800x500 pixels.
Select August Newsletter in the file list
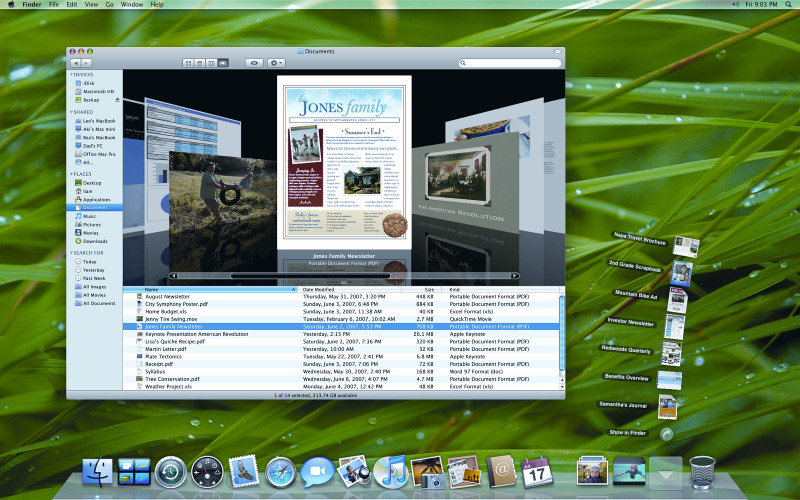point(341,296)
